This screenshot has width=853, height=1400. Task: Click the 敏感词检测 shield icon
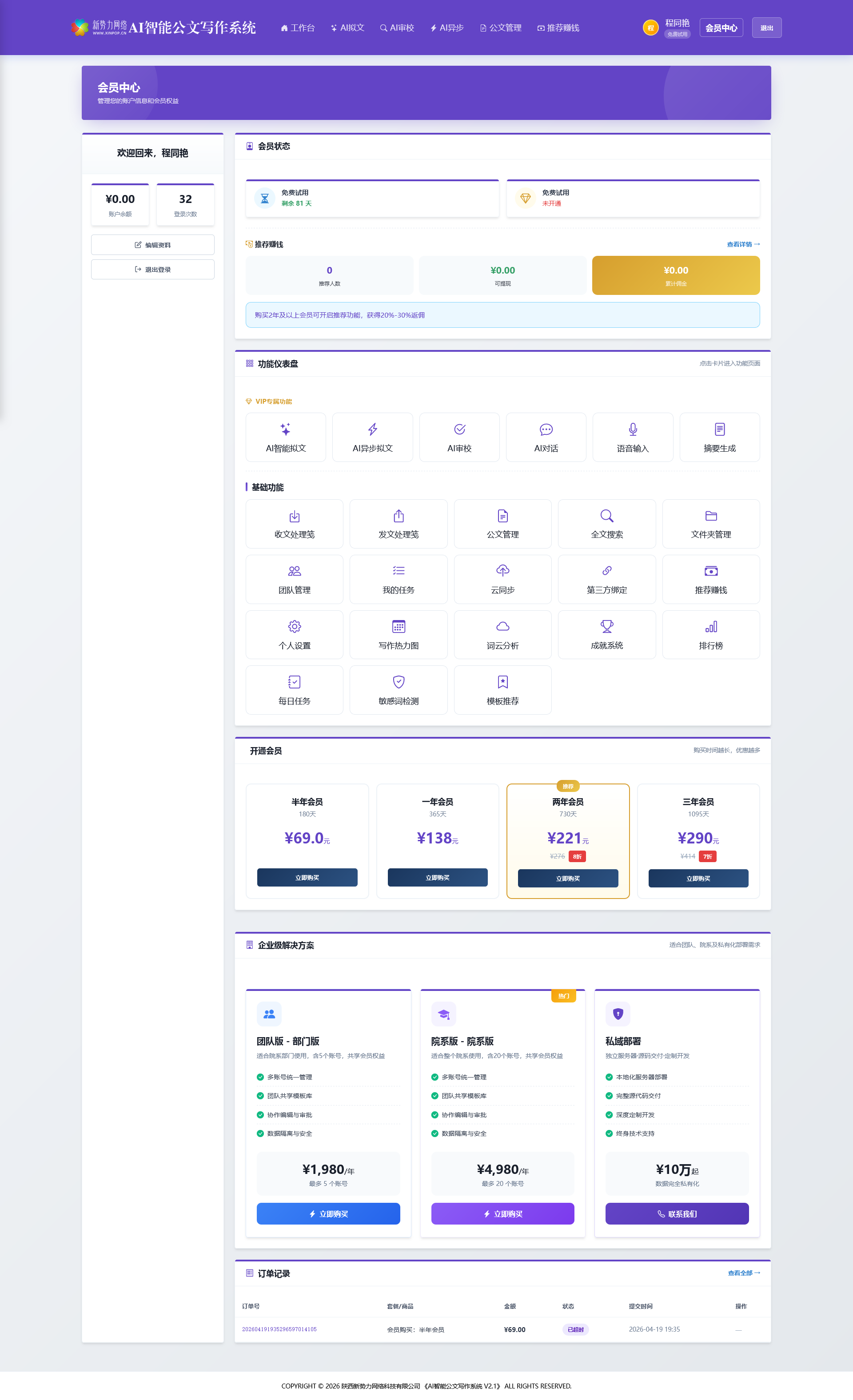(399, 682)
